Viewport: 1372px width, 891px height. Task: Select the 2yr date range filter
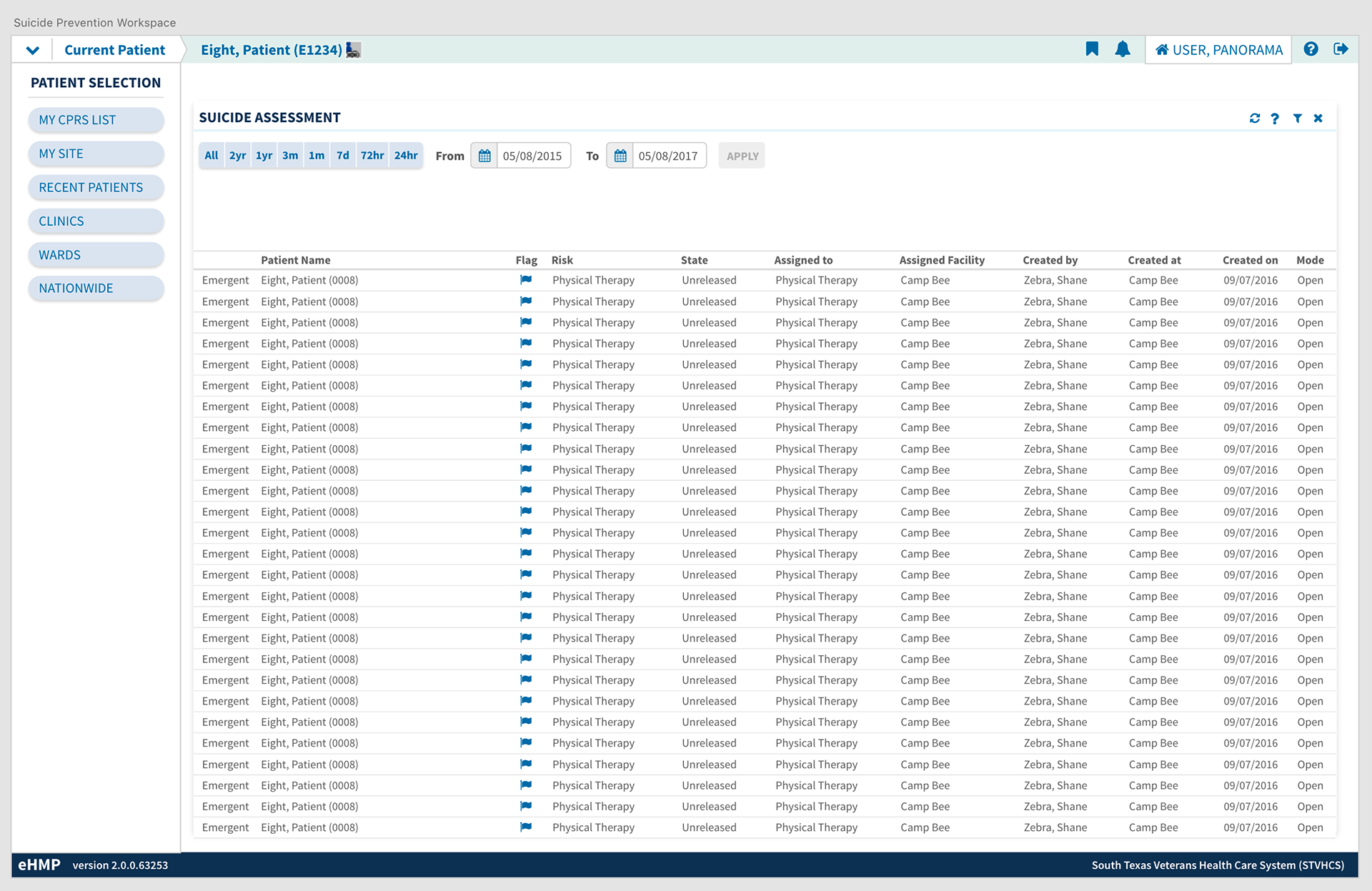[x=237, y=156]
